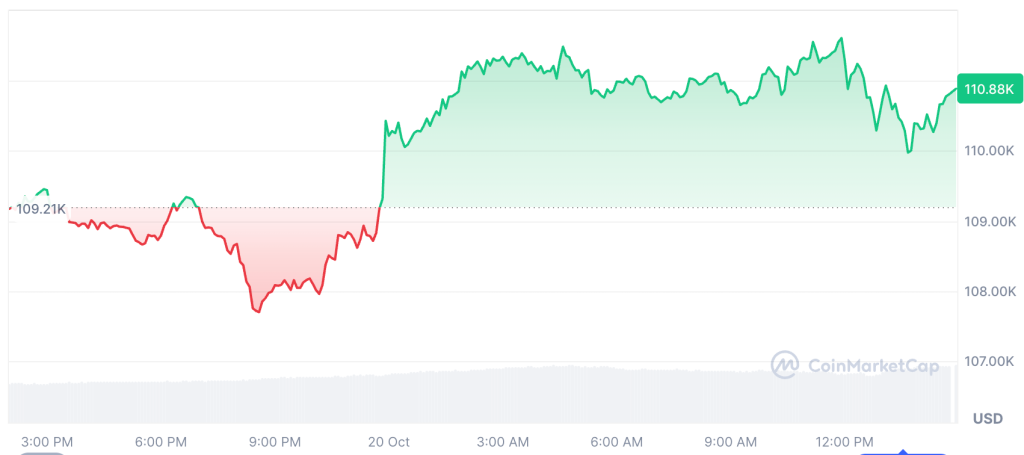This screenshot has height=455, width=1024.
Task: Select the 3:00 AM time marker
Action: tap(503, 442)
